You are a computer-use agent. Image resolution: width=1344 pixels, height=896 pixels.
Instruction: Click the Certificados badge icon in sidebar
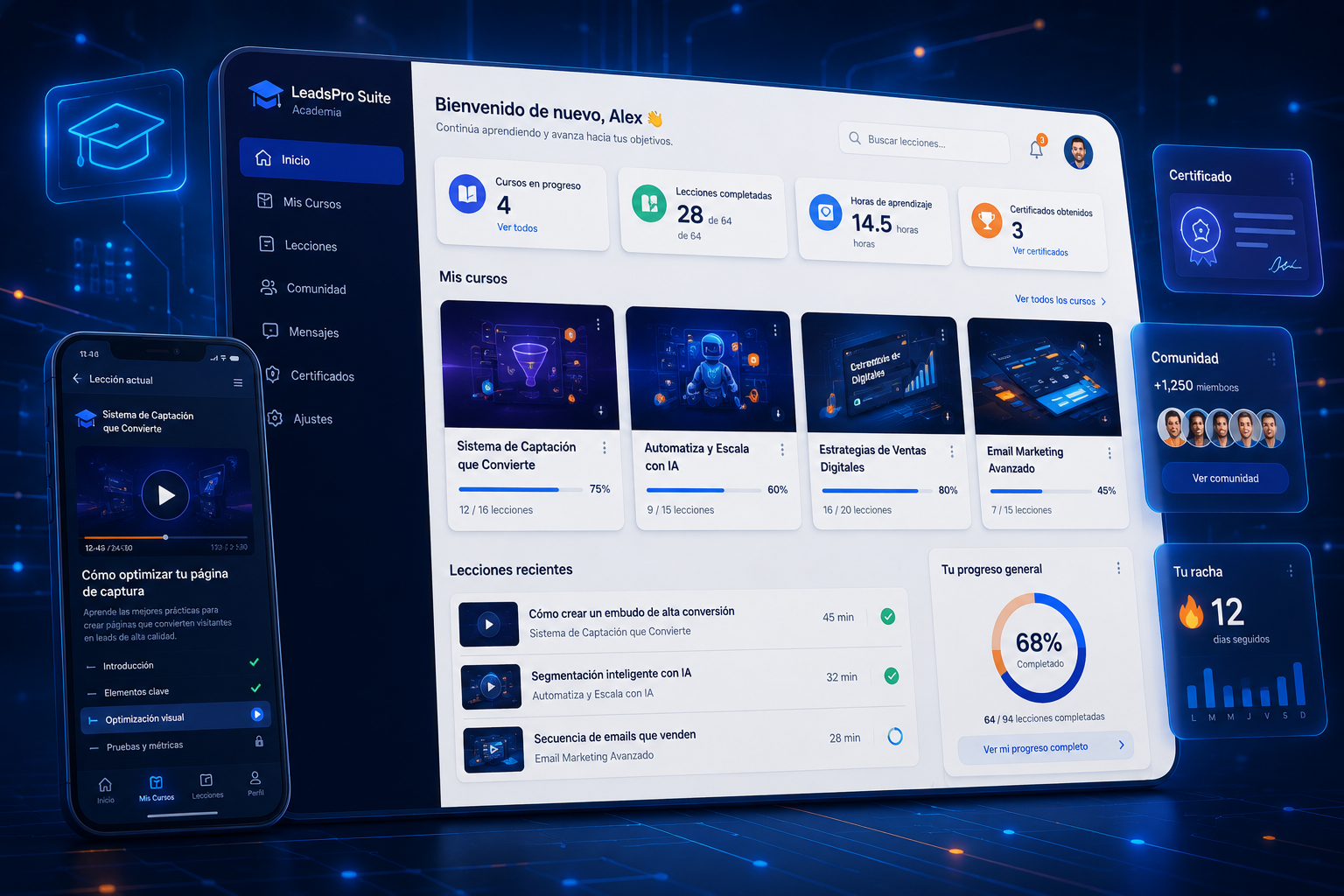pos(273,374)
